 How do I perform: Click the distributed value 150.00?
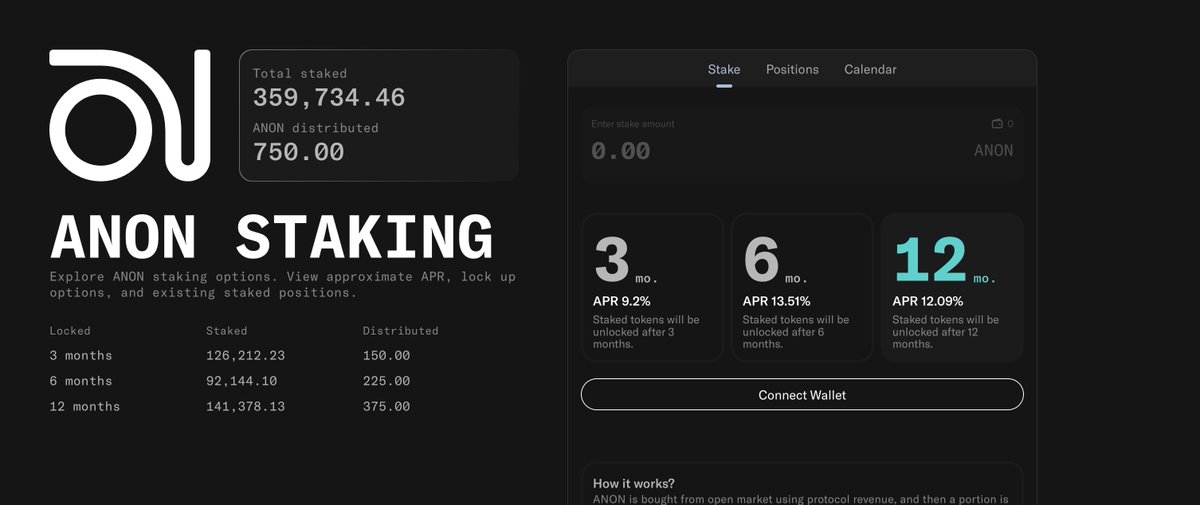387,356
